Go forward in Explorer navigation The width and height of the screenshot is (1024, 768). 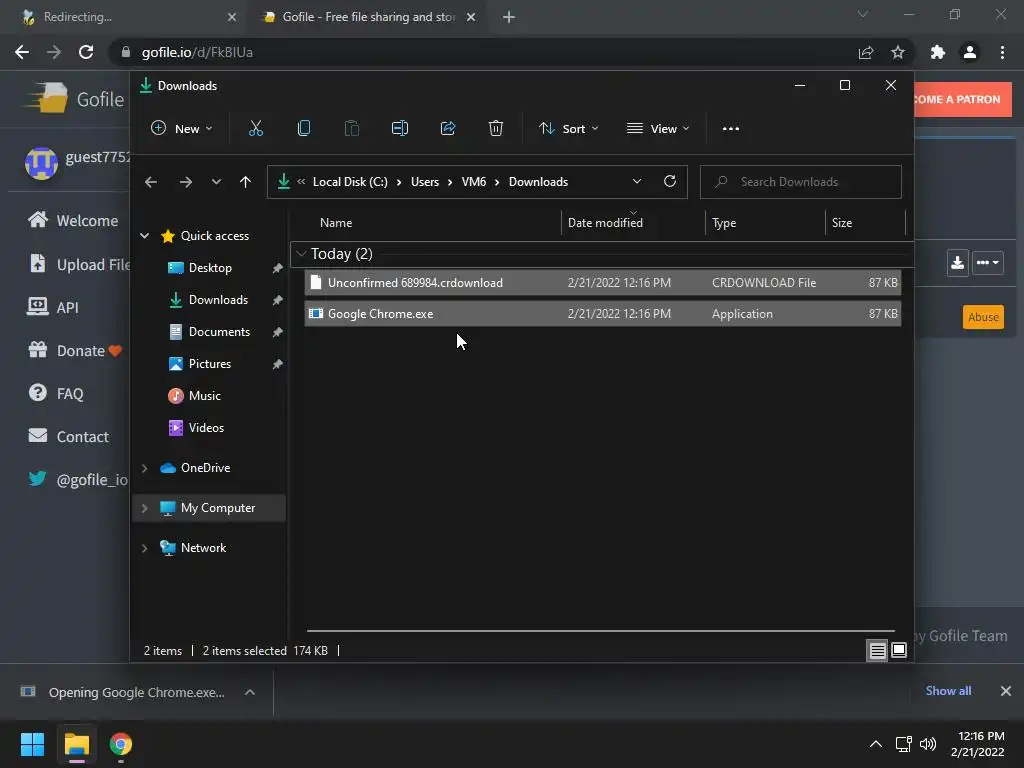click(185, 182)
